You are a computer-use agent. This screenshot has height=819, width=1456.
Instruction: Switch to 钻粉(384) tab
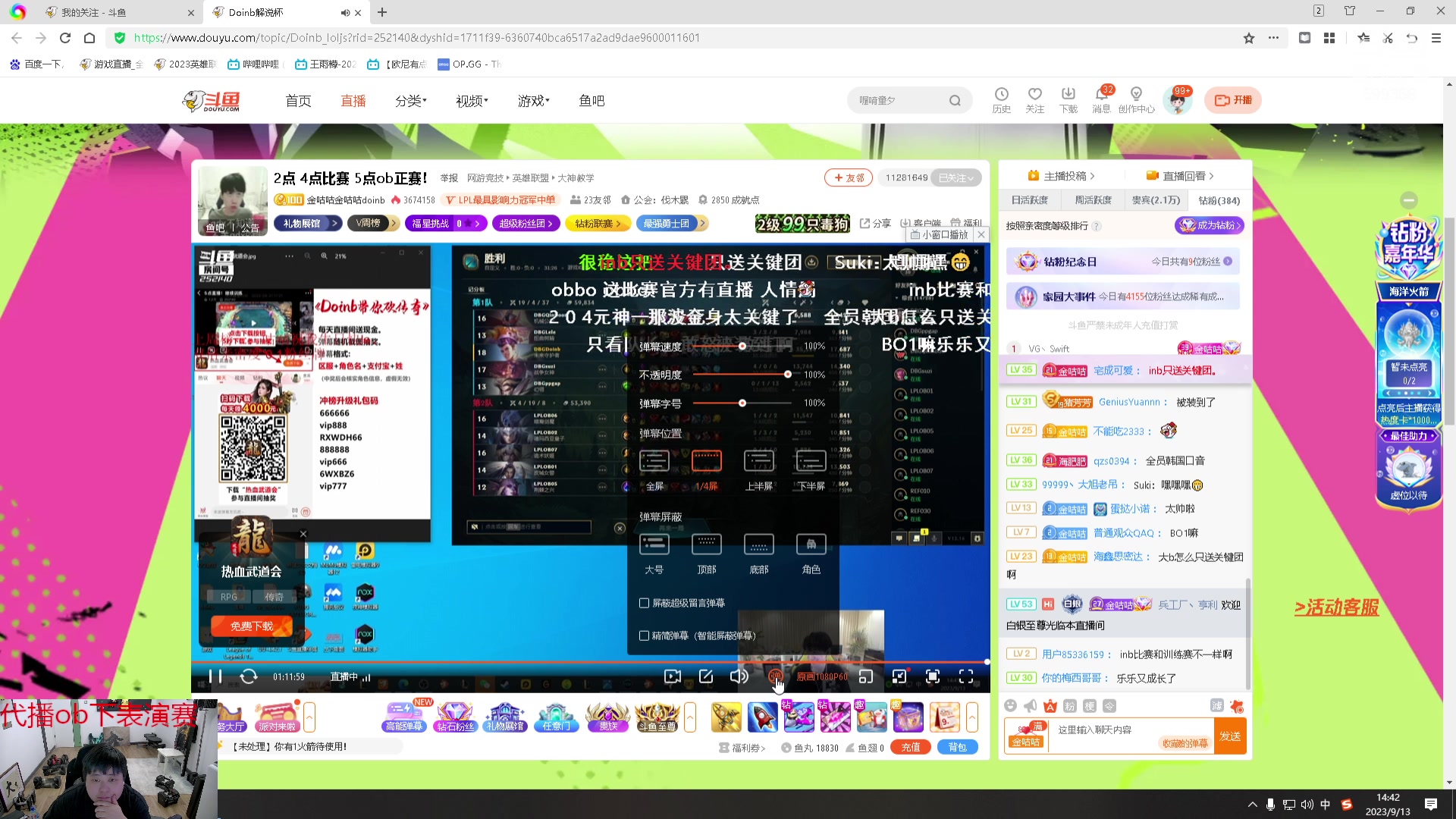tap(1219, 200)
